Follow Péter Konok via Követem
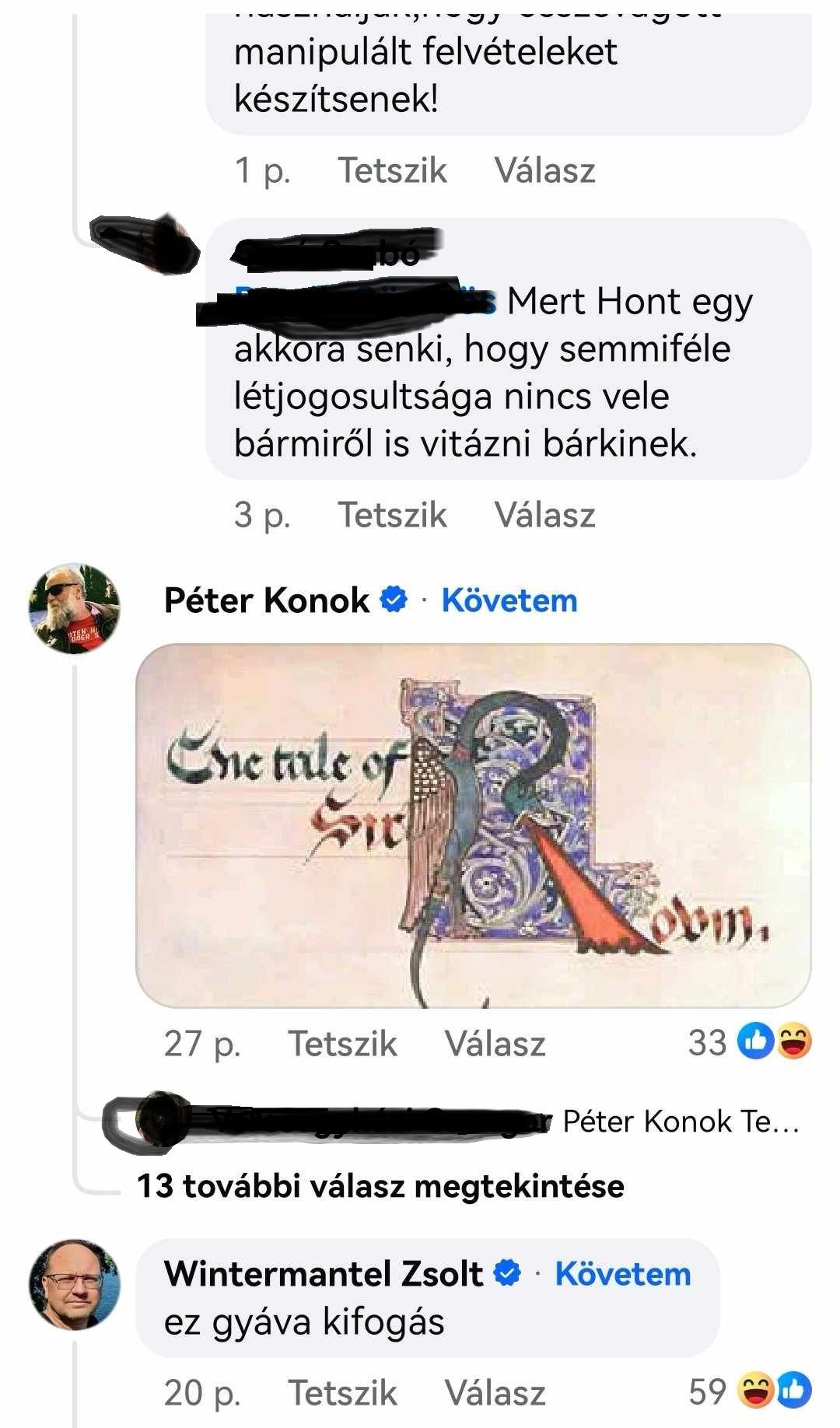Screen dimensions: 840x1428 coord(509,600)
